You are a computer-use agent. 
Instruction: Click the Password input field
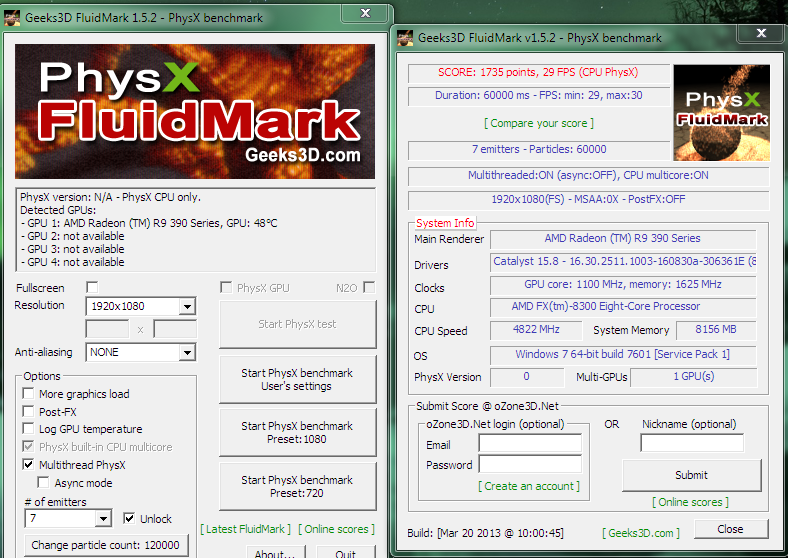530,464
